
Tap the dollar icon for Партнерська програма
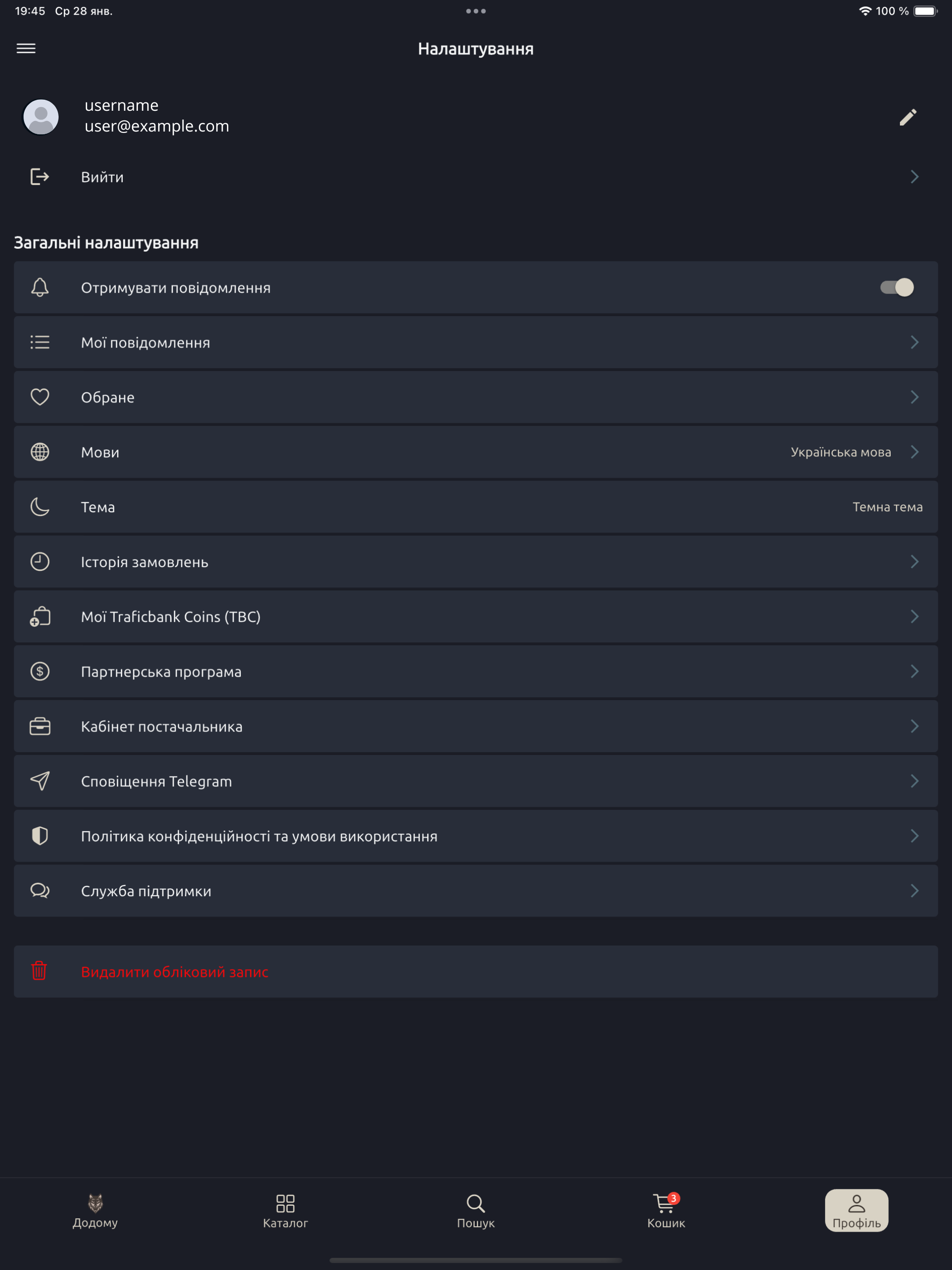pos(40,671)
